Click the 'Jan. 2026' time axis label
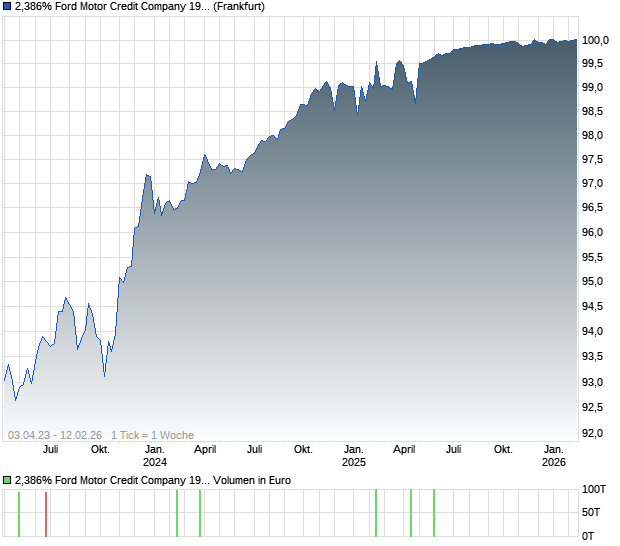 [x=554, y=455]
